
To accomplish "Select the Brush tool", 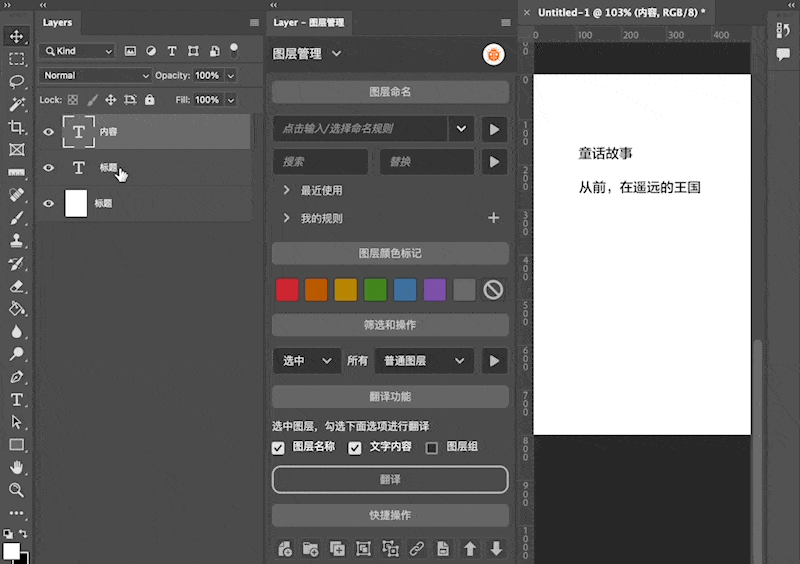I will point(16,217).
